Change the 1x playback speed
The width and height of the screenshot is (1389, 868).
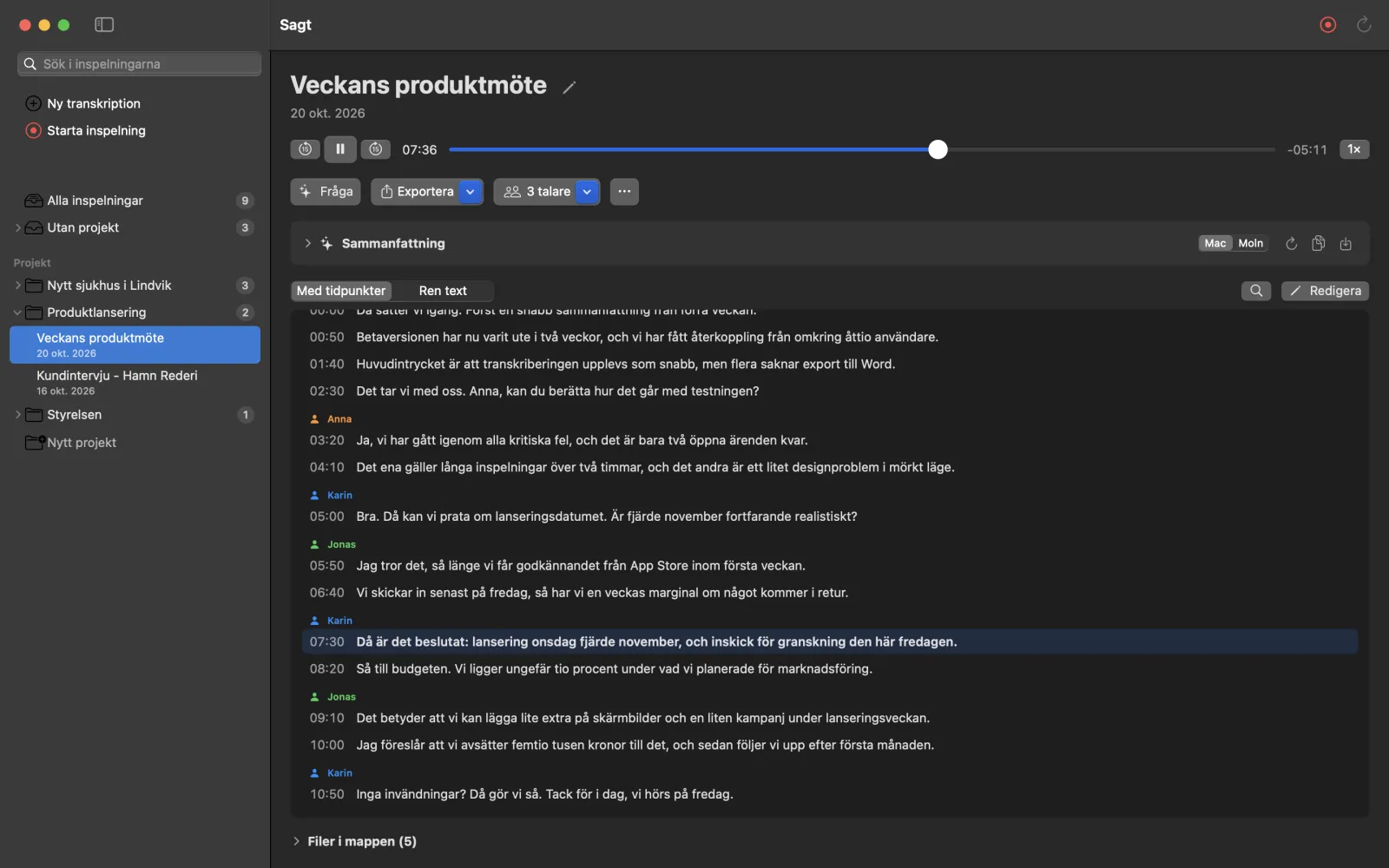(x=1354, y=149)
